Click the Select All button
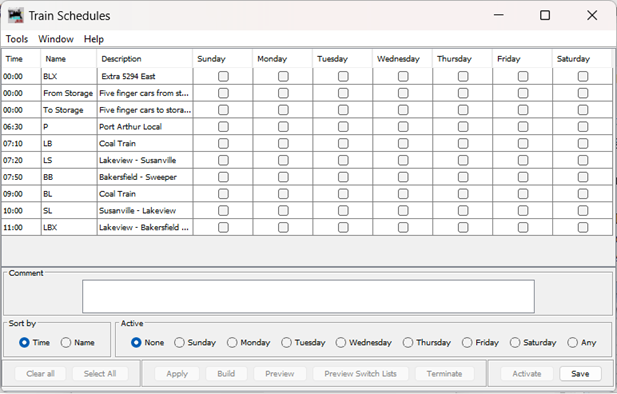Image resolution: width=617 pixels, height=394 pixels. pos(100,374)
